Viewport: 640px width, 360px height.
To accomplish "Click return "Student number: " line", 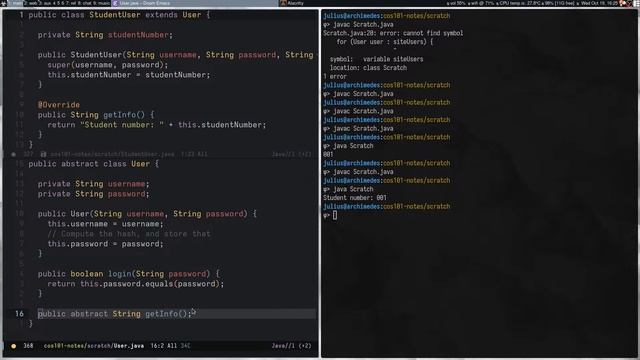I will click(157, 125).
